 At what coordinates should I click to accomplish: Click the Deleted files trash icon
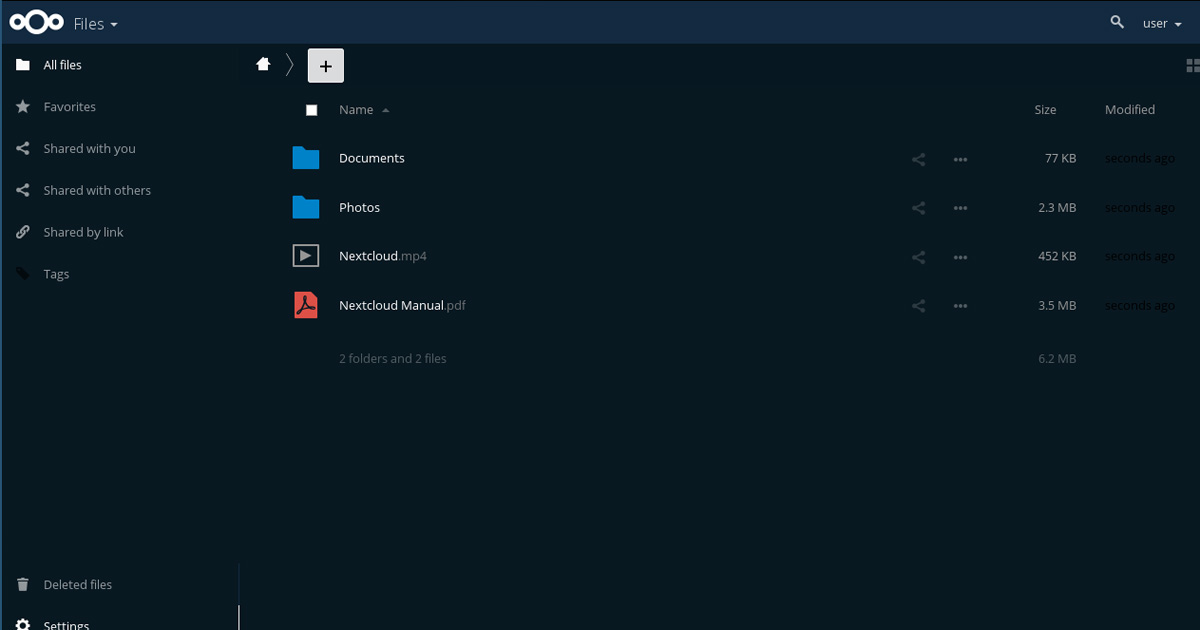tap(23, 585)
